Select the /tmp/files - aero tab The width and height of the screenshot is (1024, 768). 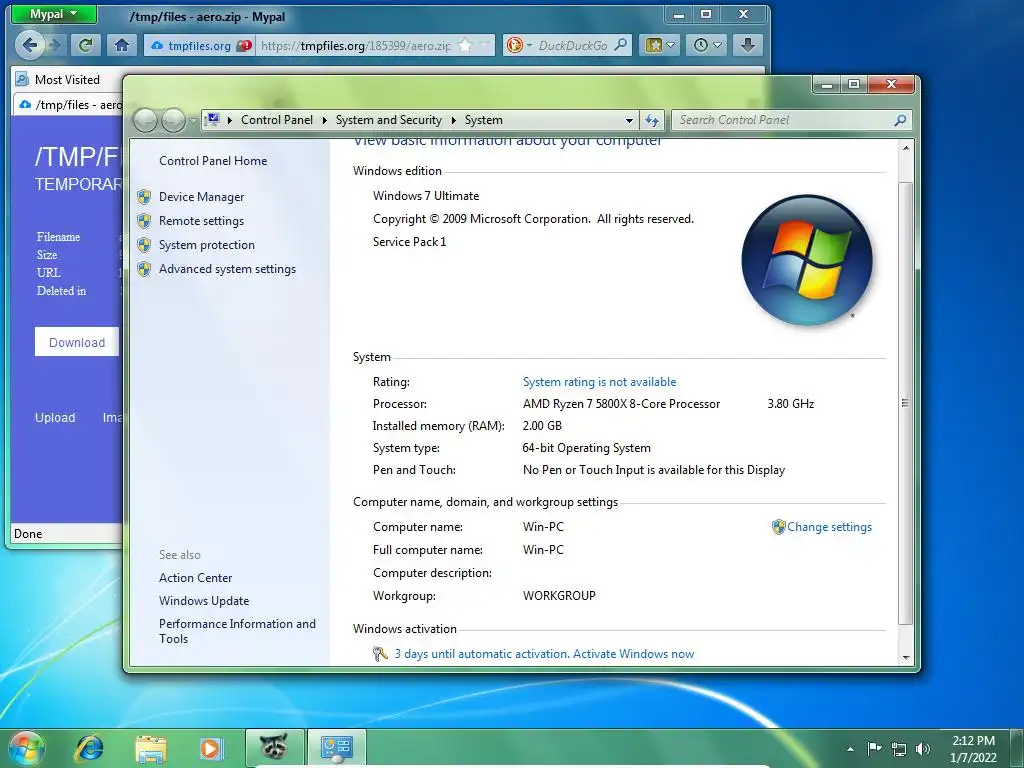(x=70, y=104)
